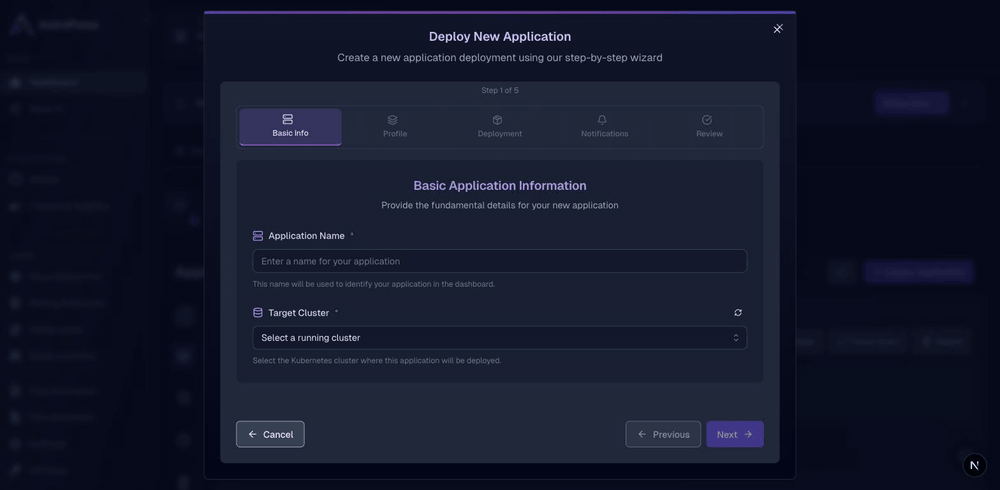Switch to the Profile step tab
The image size is (1000, 490).
395,127
